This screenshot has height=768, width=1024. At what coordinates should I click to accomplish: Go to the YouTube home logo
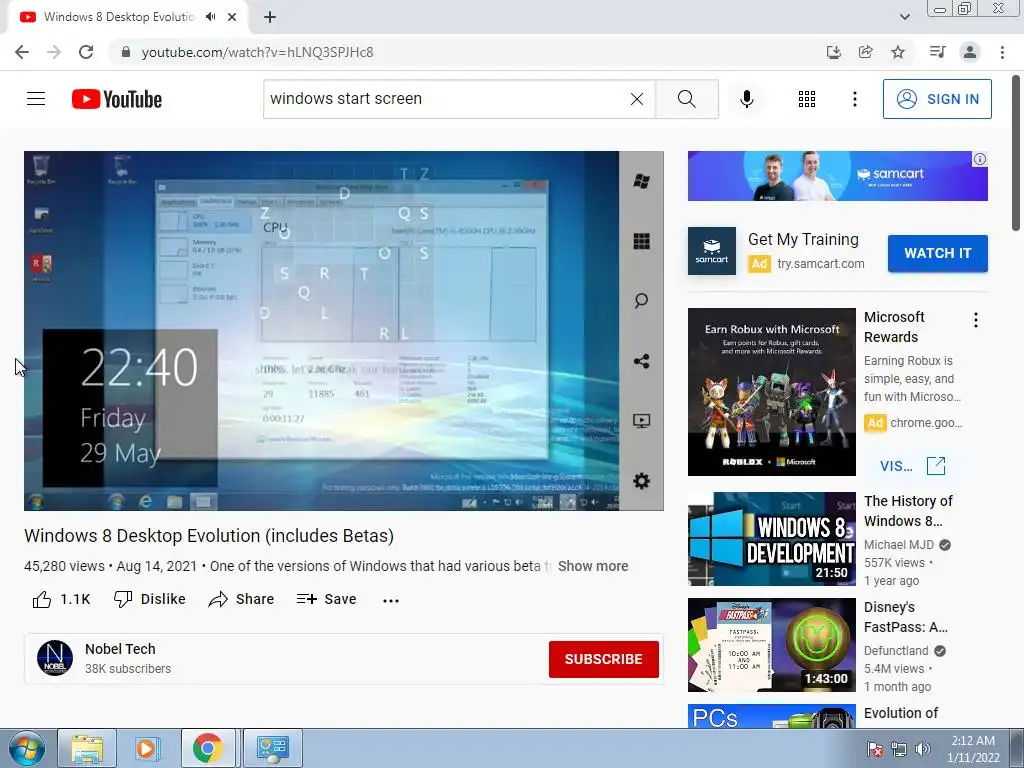click(117, 99)
